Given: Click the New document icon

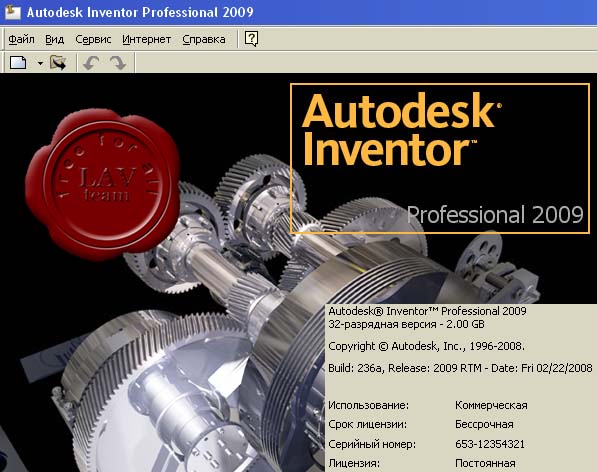Looking at the screenshot, I should 18,63.
